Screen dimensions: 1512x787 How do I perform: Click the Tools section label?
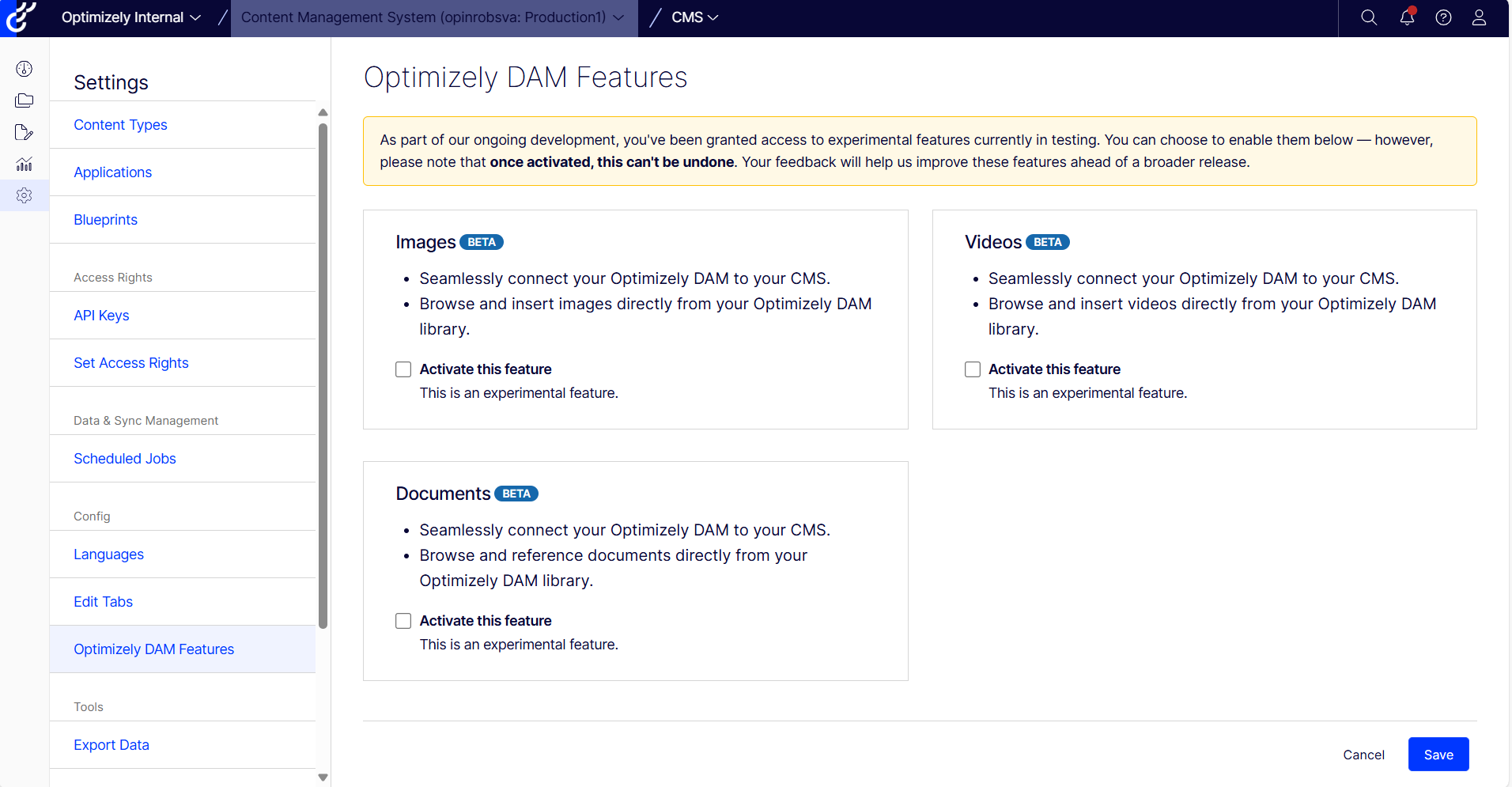click(89, 707)
